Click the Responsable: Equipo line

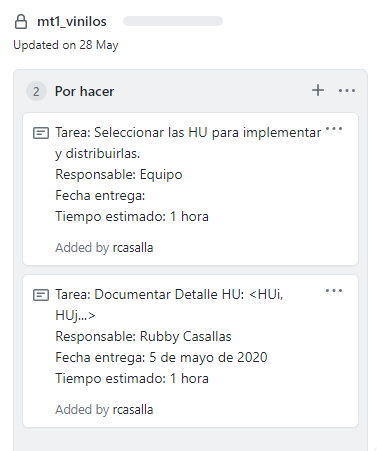click(x=119, y=174)
